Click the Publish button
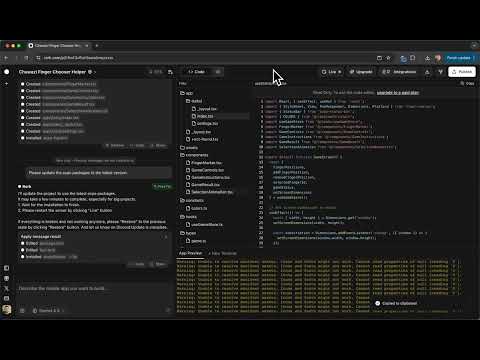The height and width of the screenshot is (360, 480). [x=462, y=72]
